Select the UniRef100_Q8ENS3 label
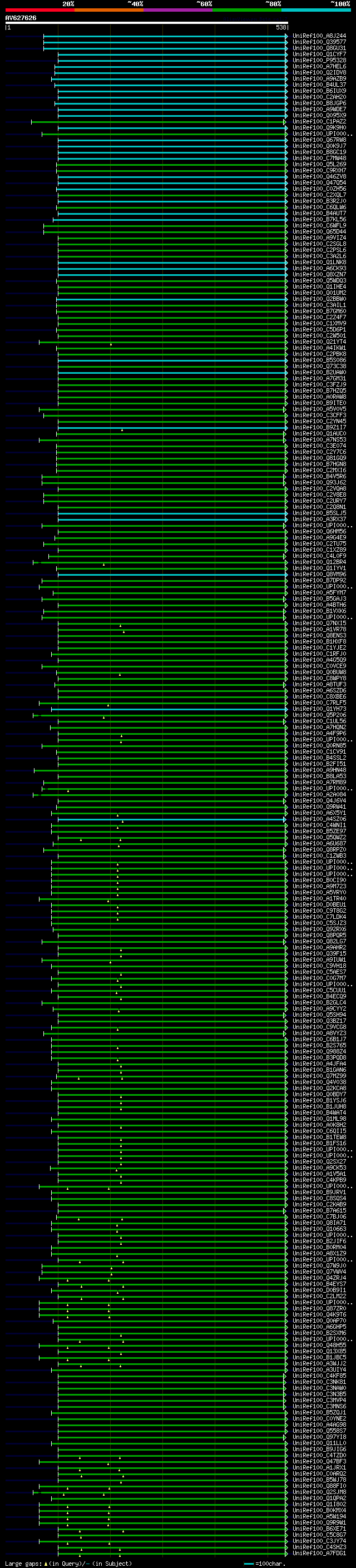Screen dimensions: 356x1568 coord(319,635)
